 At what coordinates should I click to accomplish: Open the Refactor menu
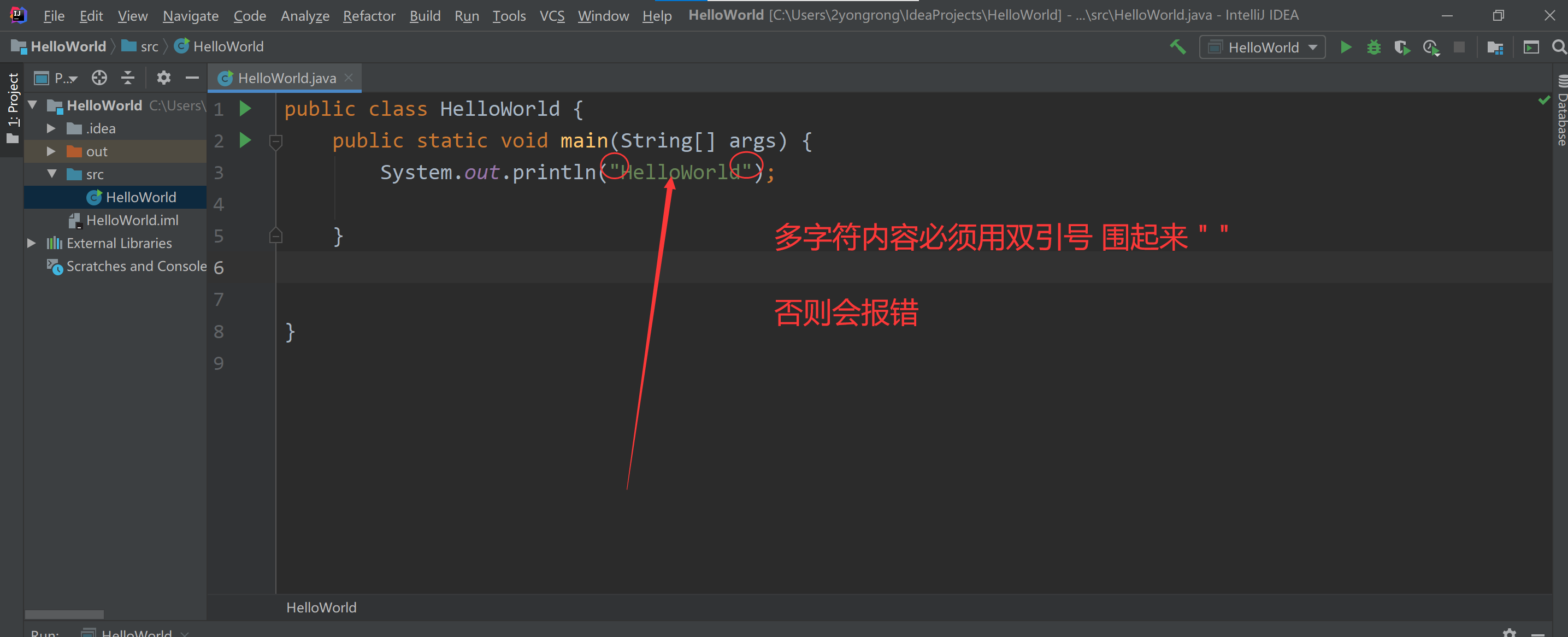coord(369,16)
